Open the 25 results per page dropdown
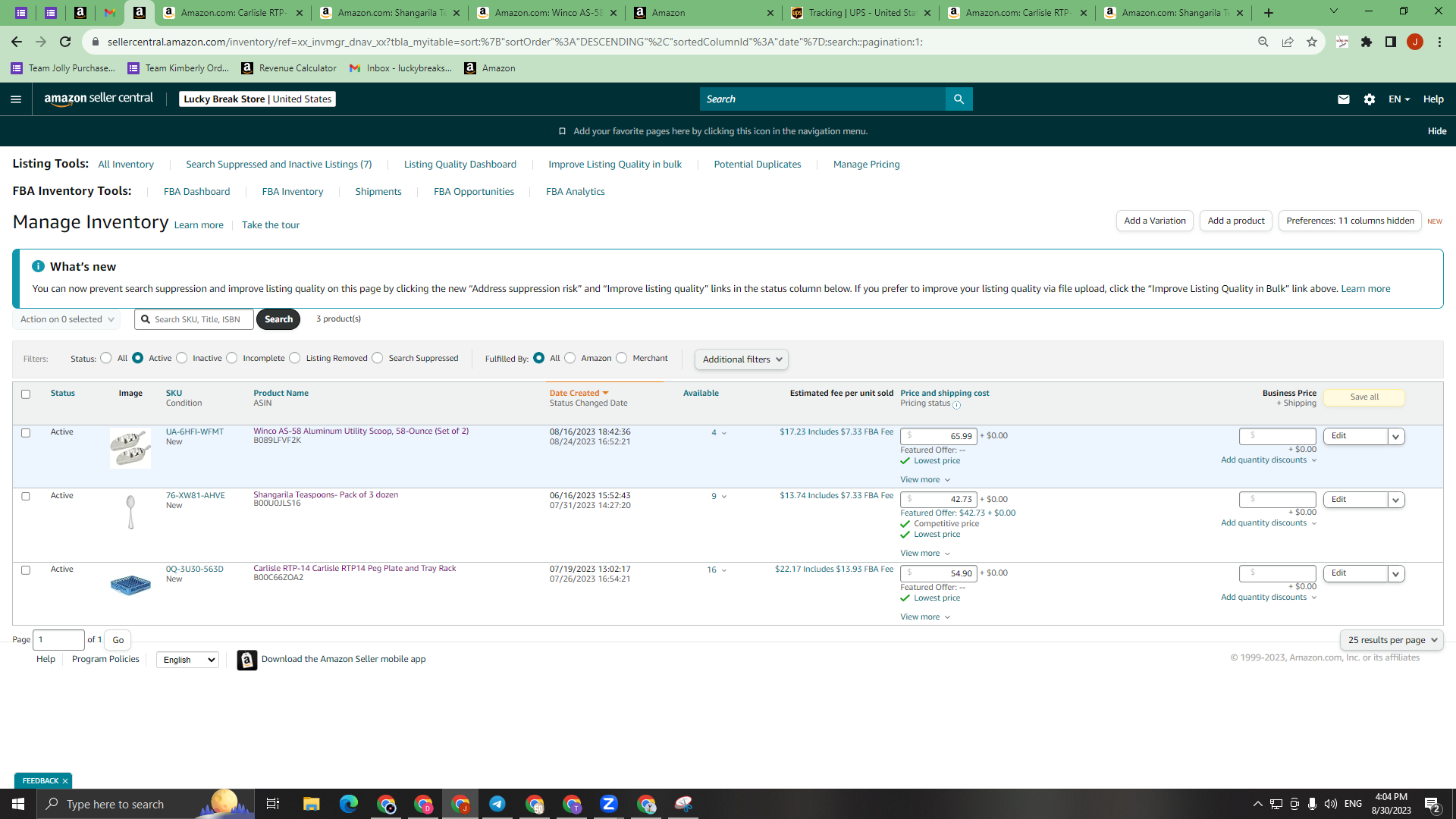 (x=1392, y=640)
